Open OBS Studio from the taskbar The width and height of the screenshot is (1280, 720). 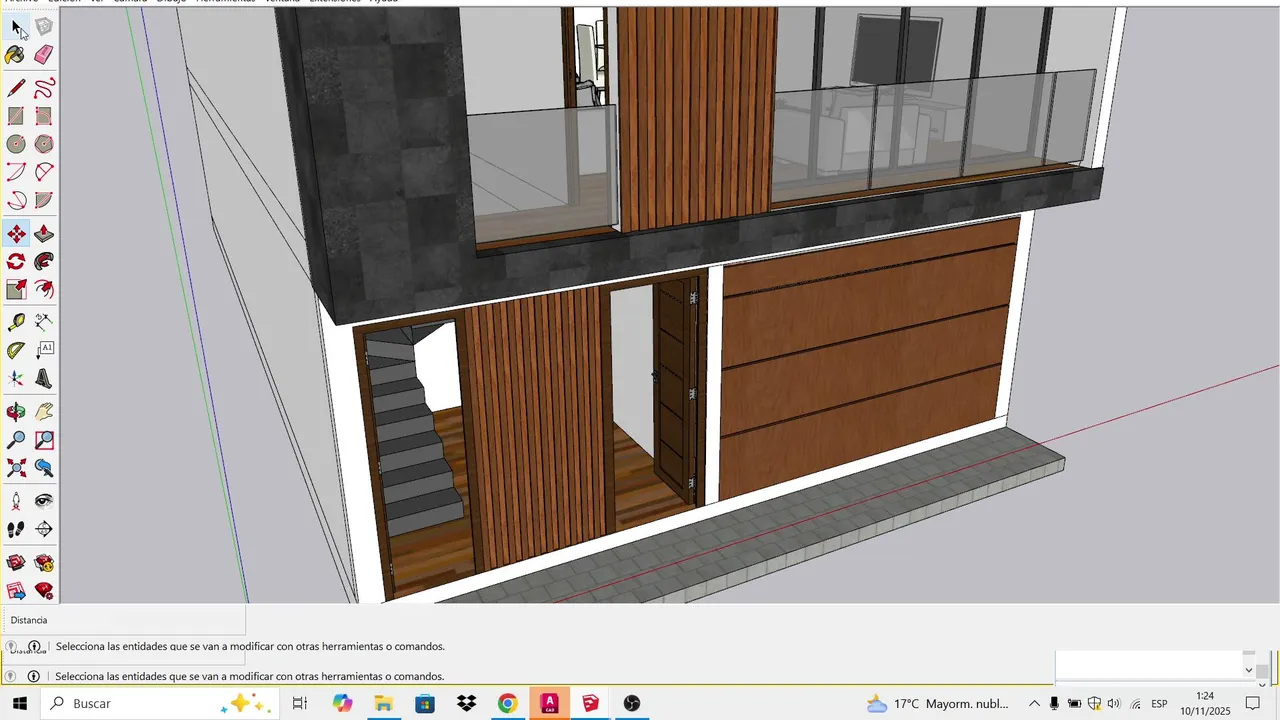pos(632,703)
